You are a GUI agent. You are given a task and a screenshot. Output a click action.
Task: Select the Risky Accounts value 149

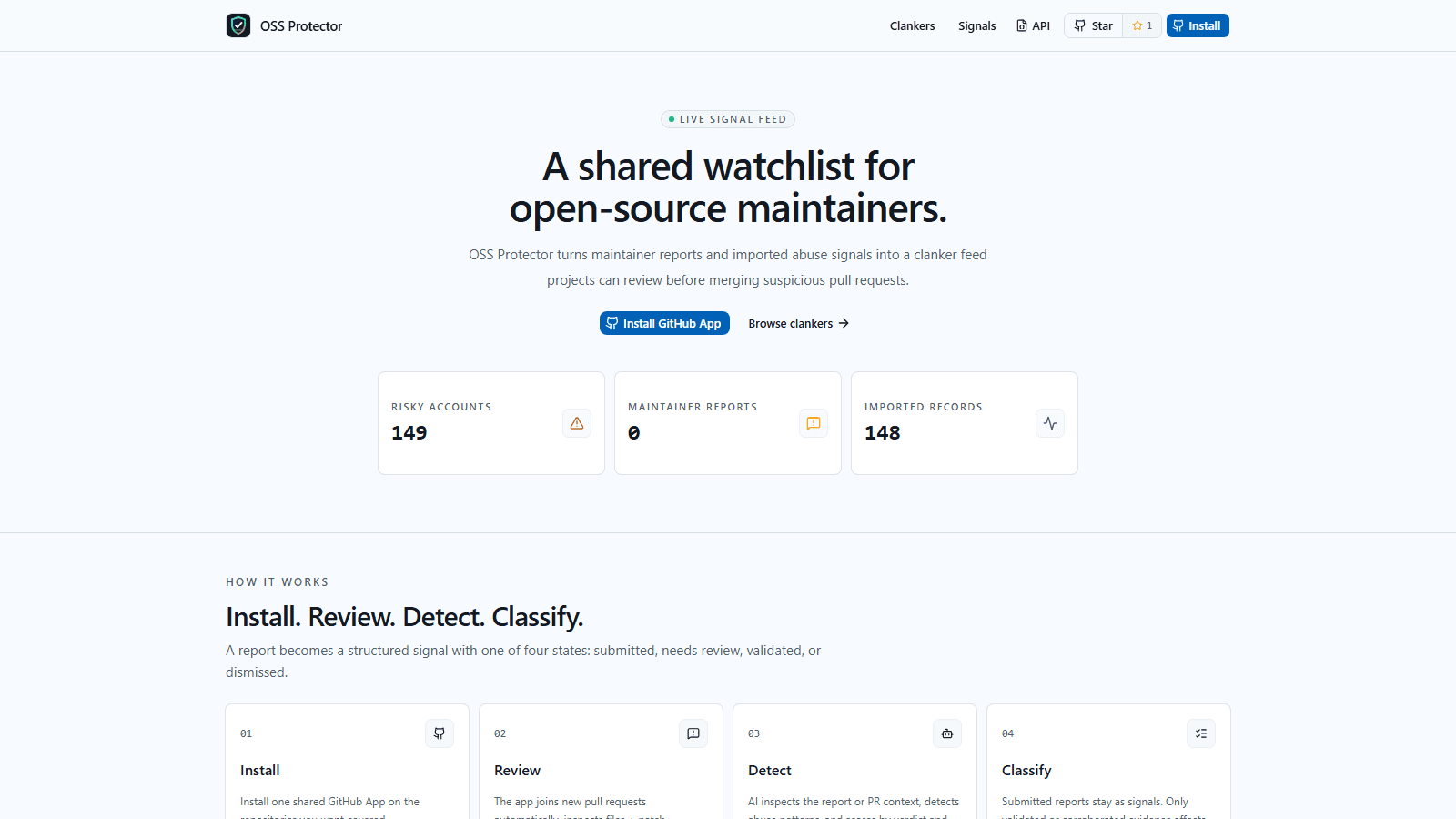click(x=409, y=433)
